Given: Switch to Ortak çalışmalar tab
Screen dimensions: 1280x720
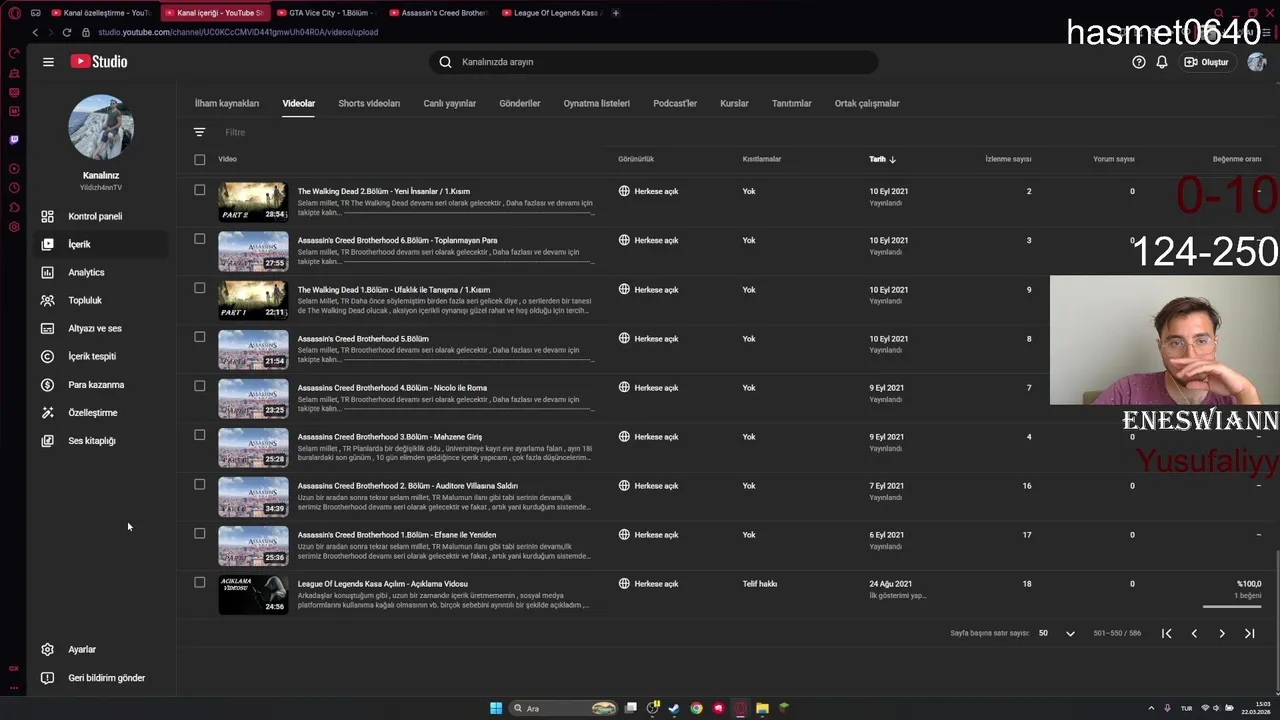Looking at the screenshot, I should coord(867,103).
